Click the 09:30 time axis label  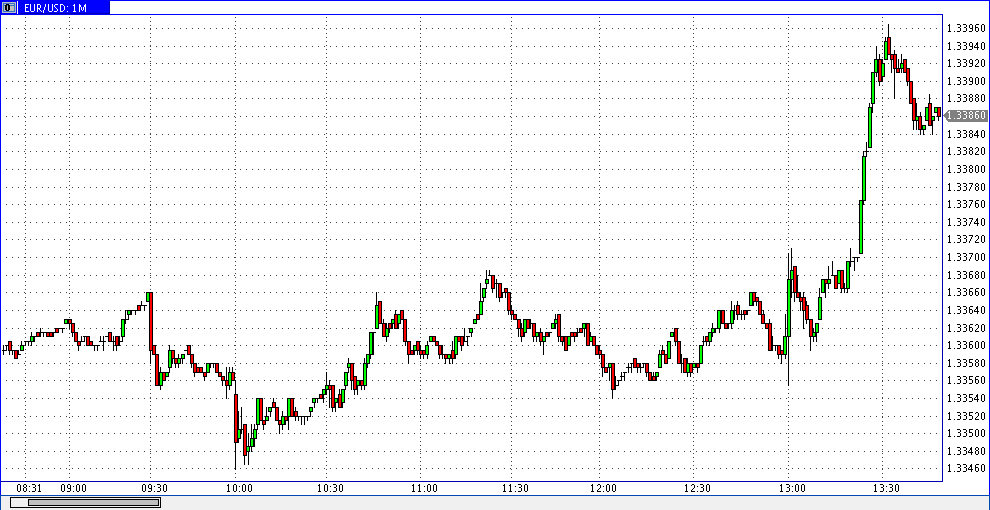click(x=154, y=489)
